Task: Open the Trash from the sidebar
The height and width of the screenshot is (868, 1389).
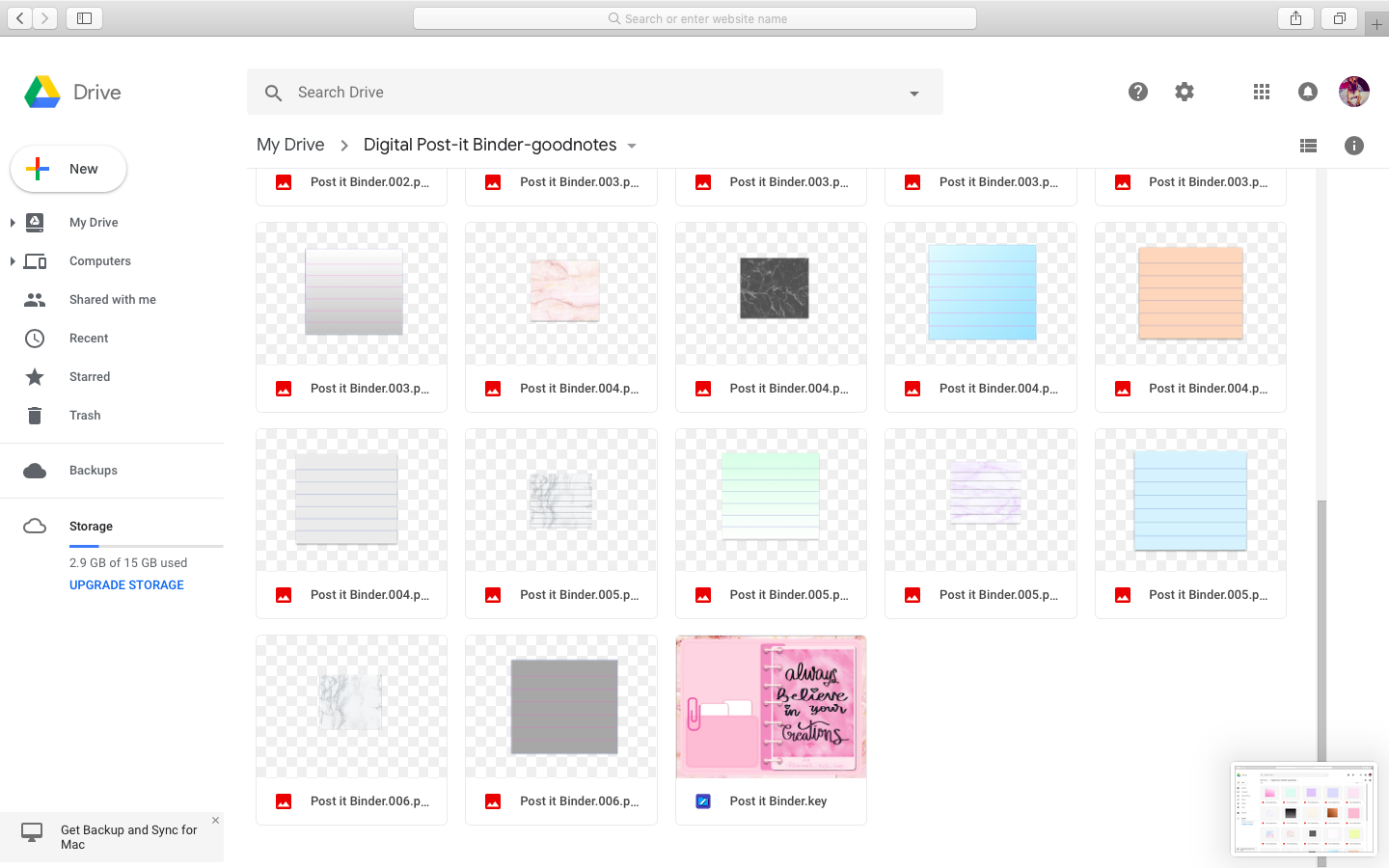Action: pos(85,415)
